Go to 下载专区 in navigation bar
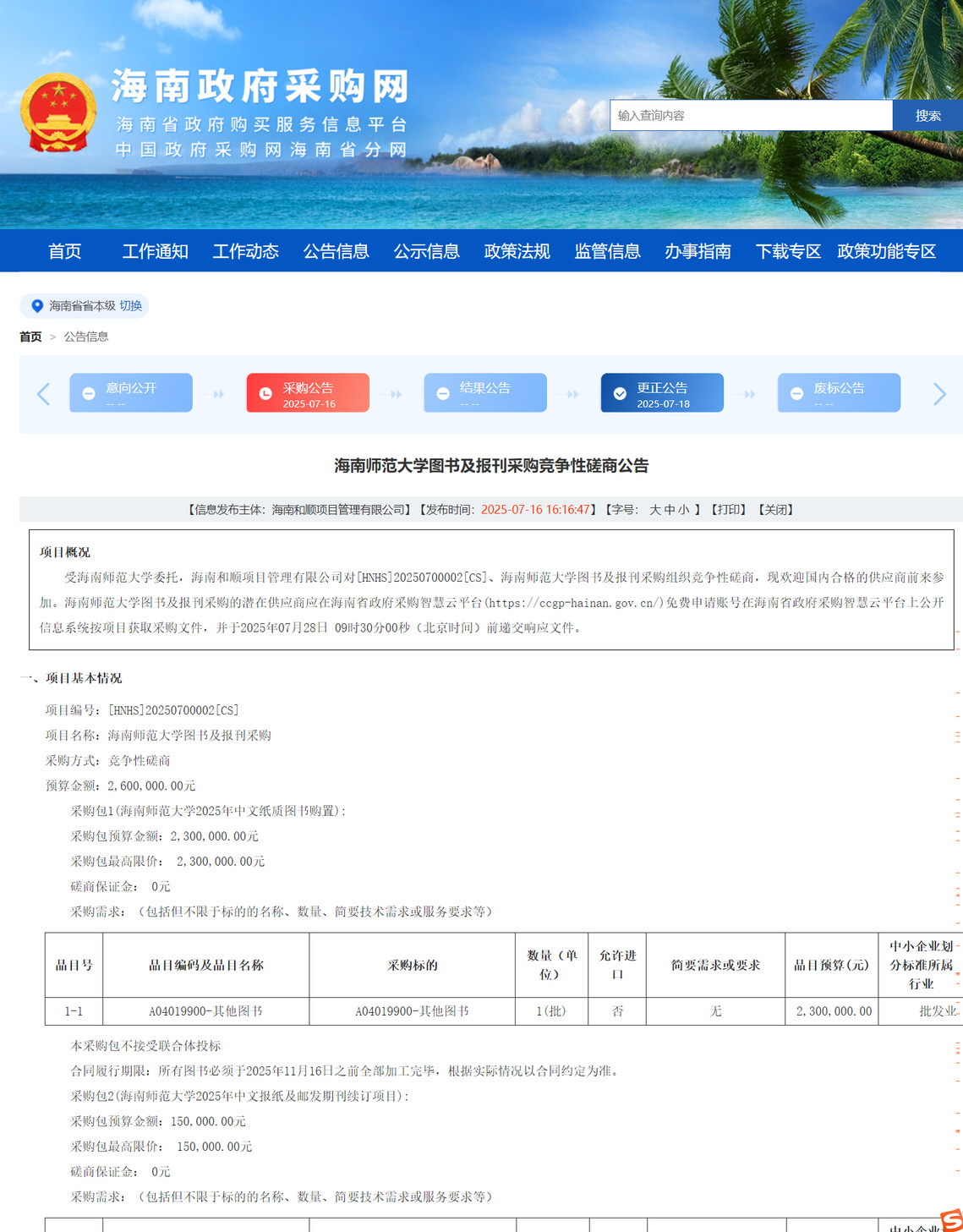 (x=788, y=251)
